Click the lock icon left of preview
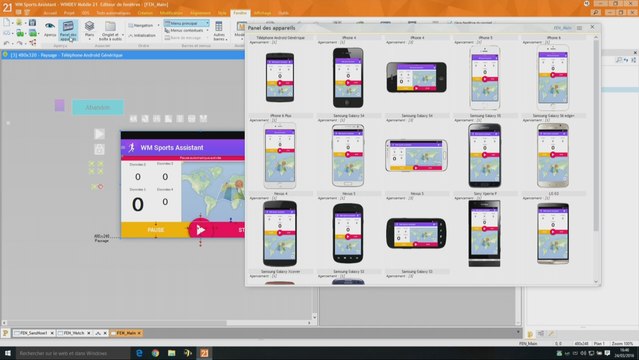 tap(99, 149)
